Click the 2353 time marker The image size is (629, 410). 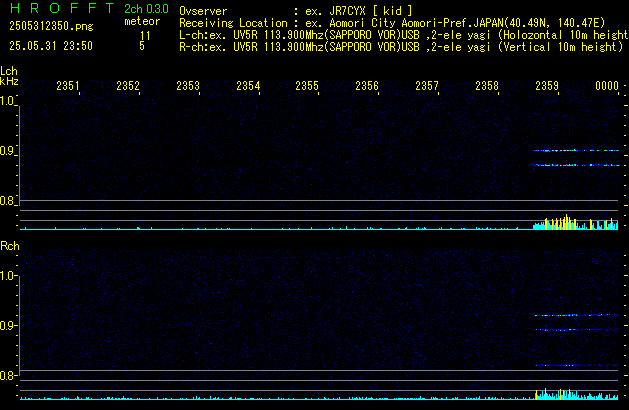(188, 86)
